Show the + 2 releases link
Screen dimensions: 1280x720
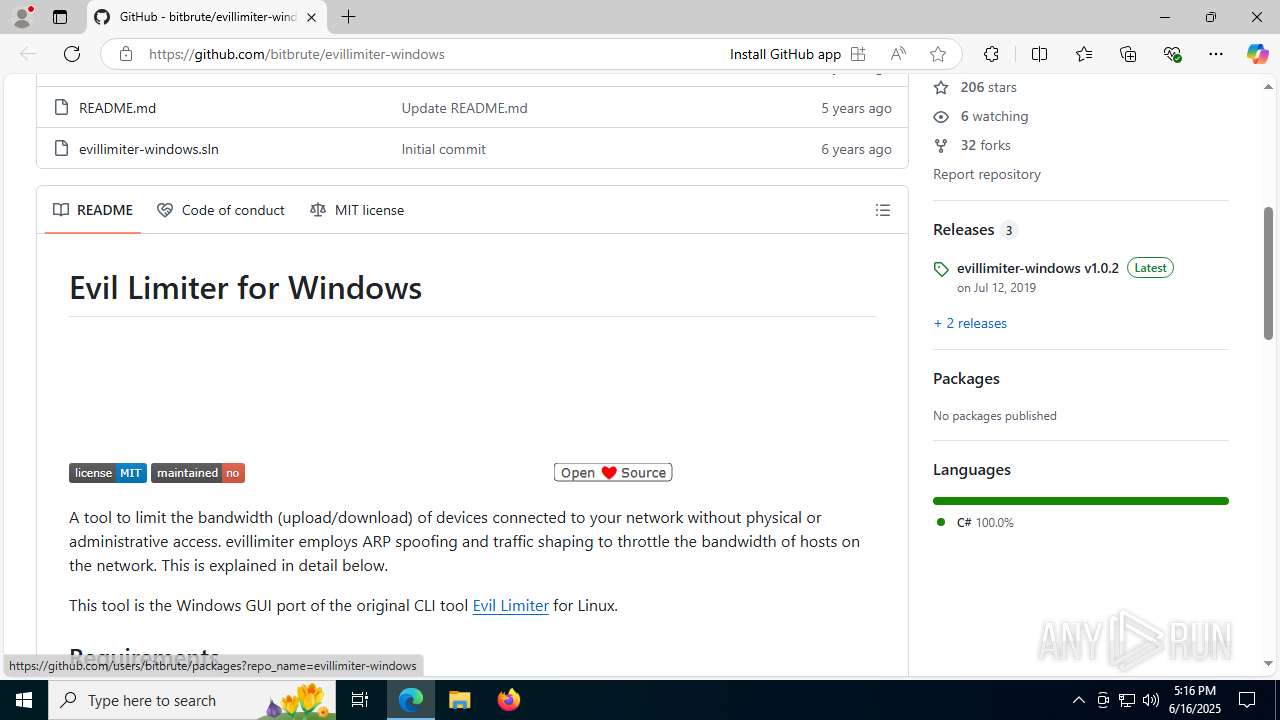click(970, 323)
